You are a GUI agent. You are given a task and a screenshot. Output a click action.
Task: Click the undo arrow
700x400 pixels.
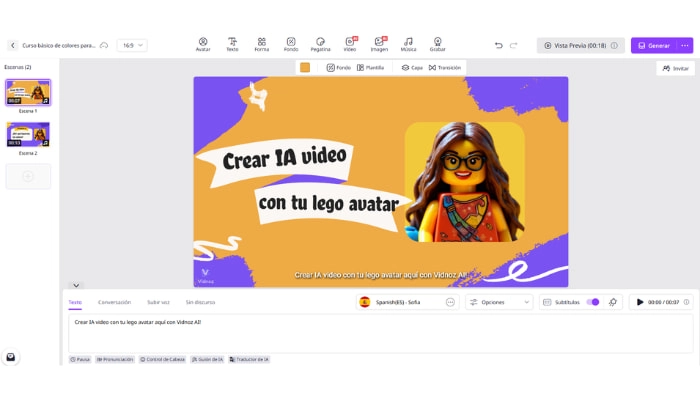(499, 45)
